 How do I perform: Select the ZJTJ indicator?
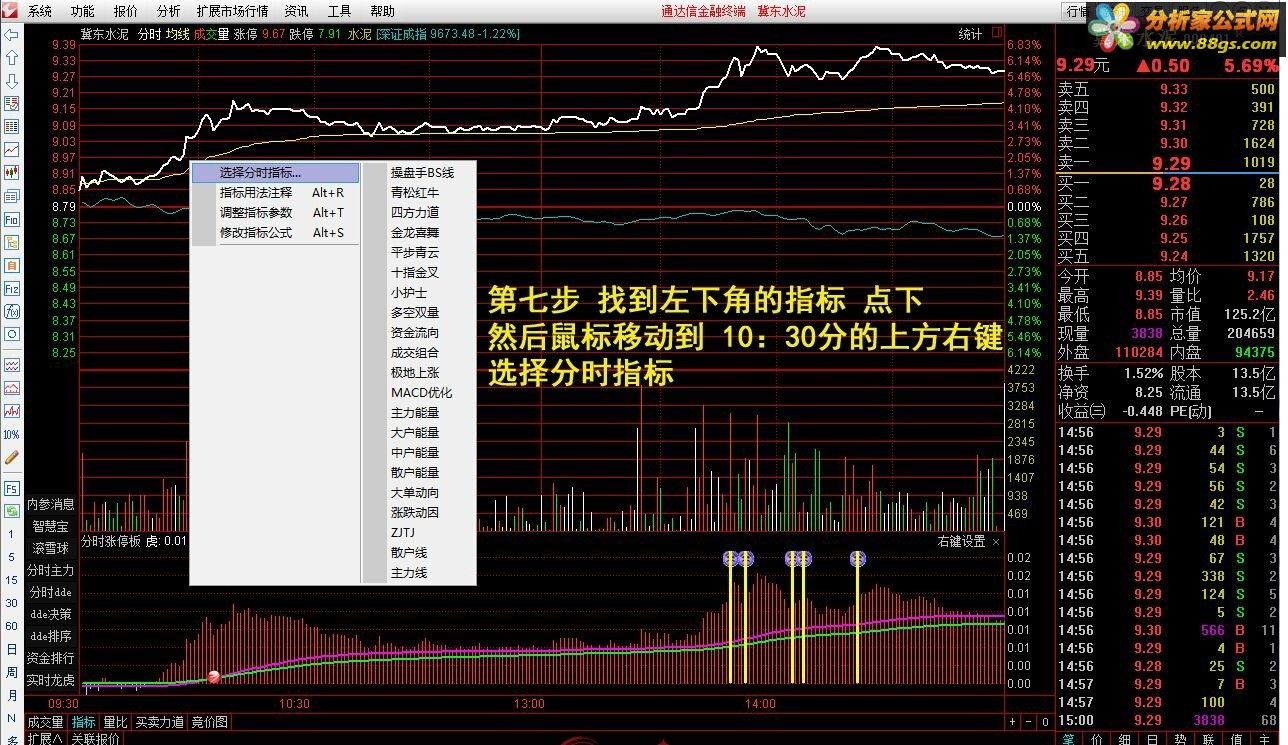403,532
